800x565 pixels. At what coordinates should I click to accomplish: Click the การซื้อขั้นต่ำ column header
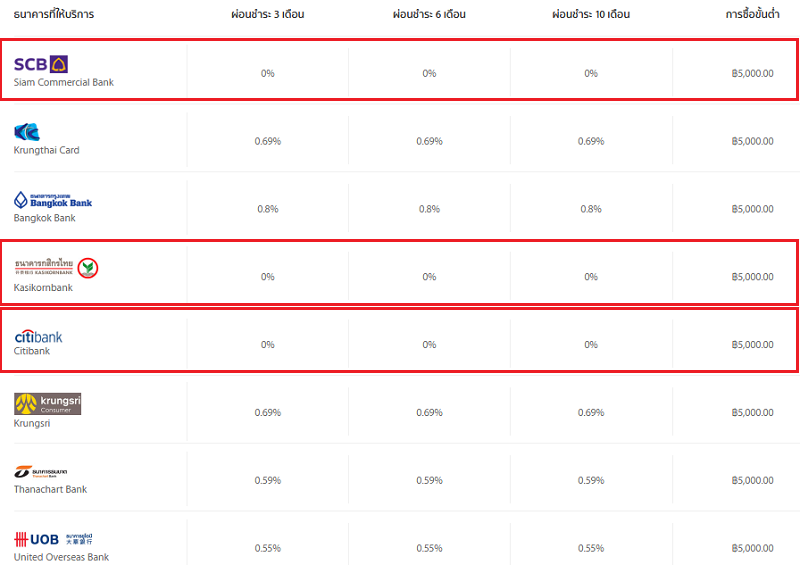point(752,15)
